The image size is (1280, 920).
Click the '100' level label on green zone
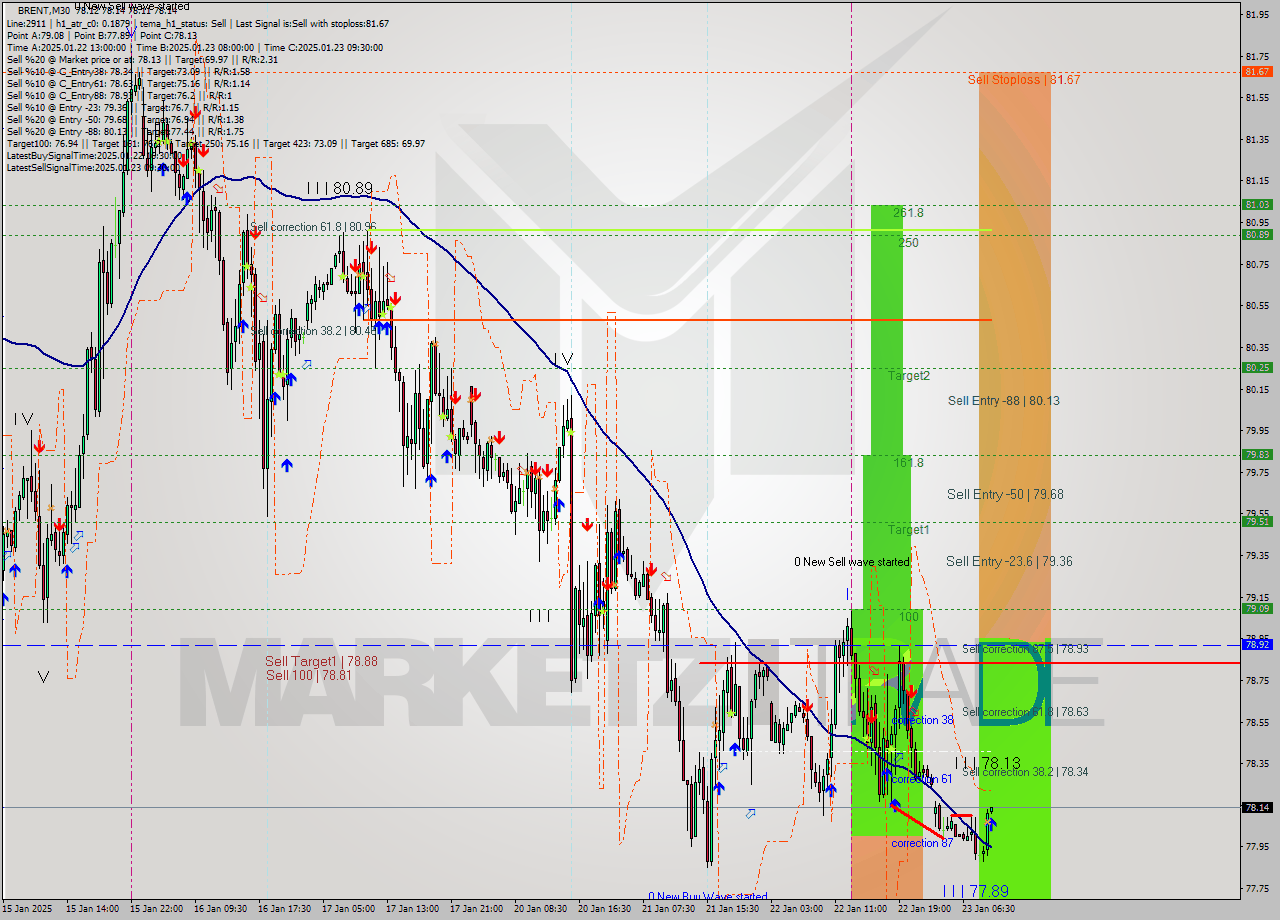tap(908, 617)
